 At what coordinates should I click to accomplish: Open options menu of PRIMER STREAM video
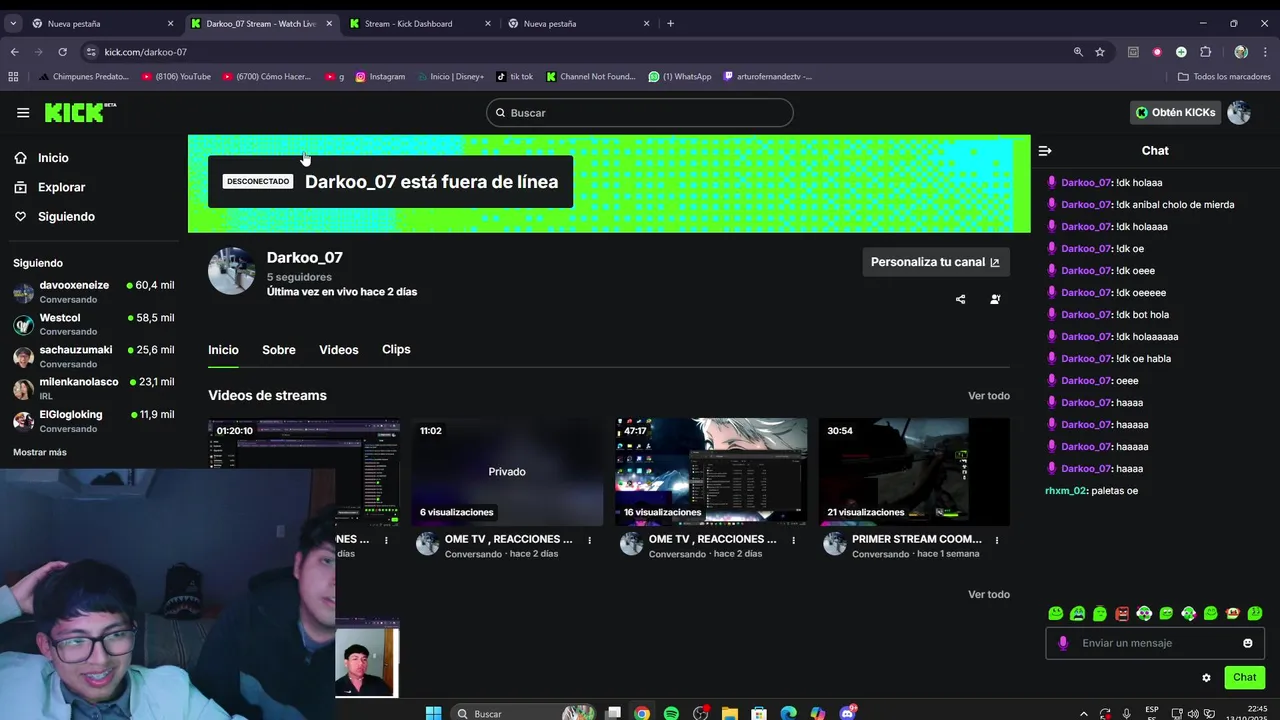click(x=997, y=540)
